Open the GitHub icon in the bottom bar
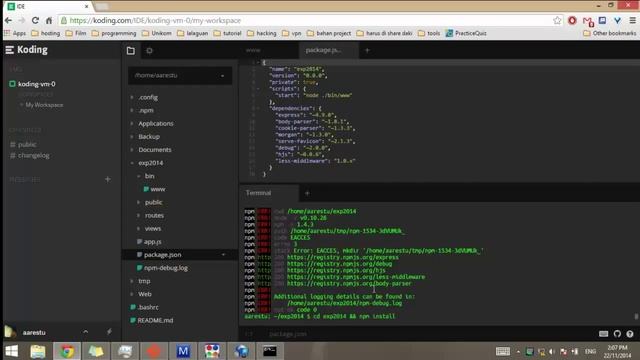640x360 pixels. point(617,334)
